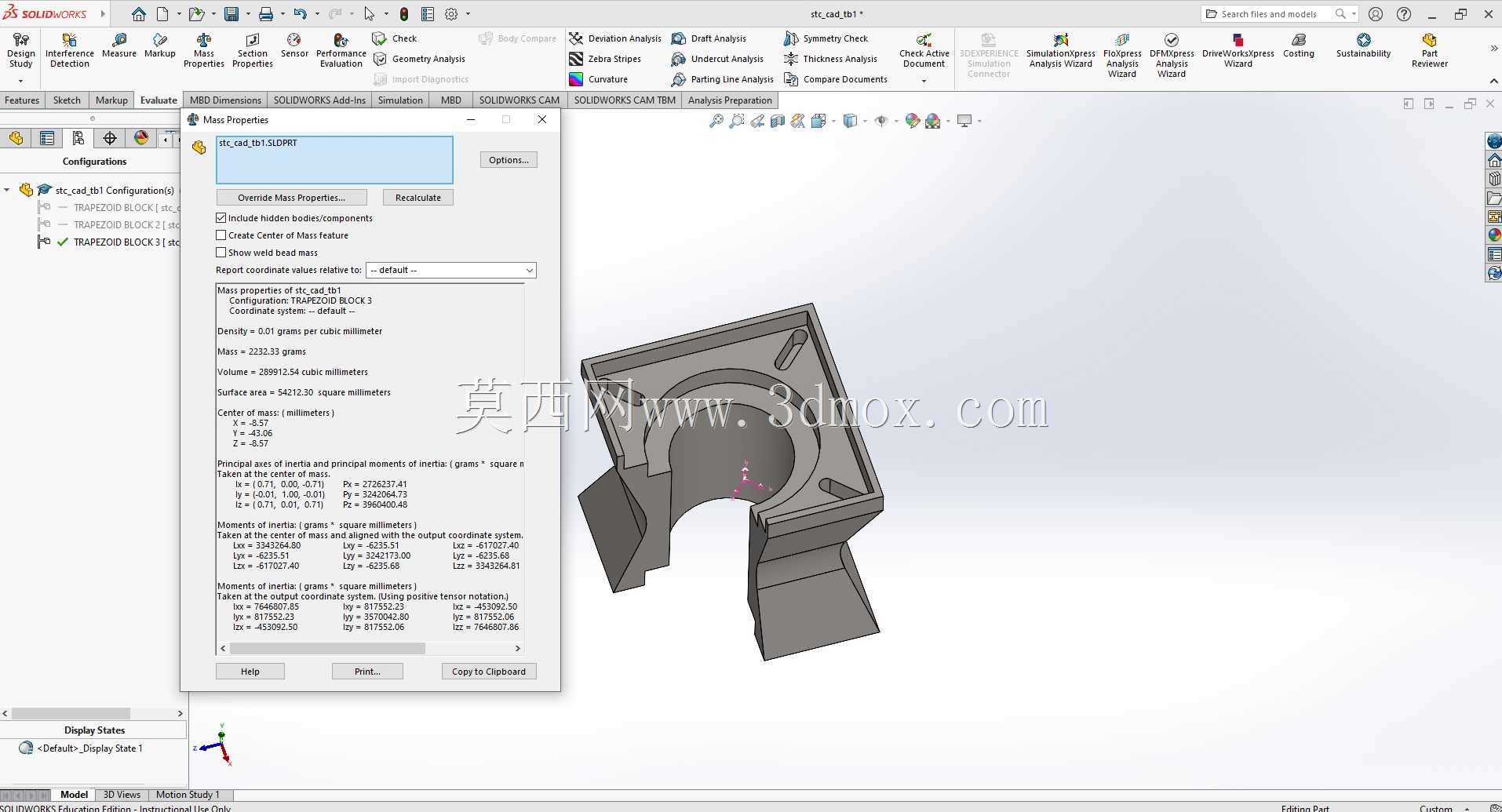Click Copy to Clipboard button
Image resolution: width=1502 pixels, height=812 pixels.
[x=489, y=672]
